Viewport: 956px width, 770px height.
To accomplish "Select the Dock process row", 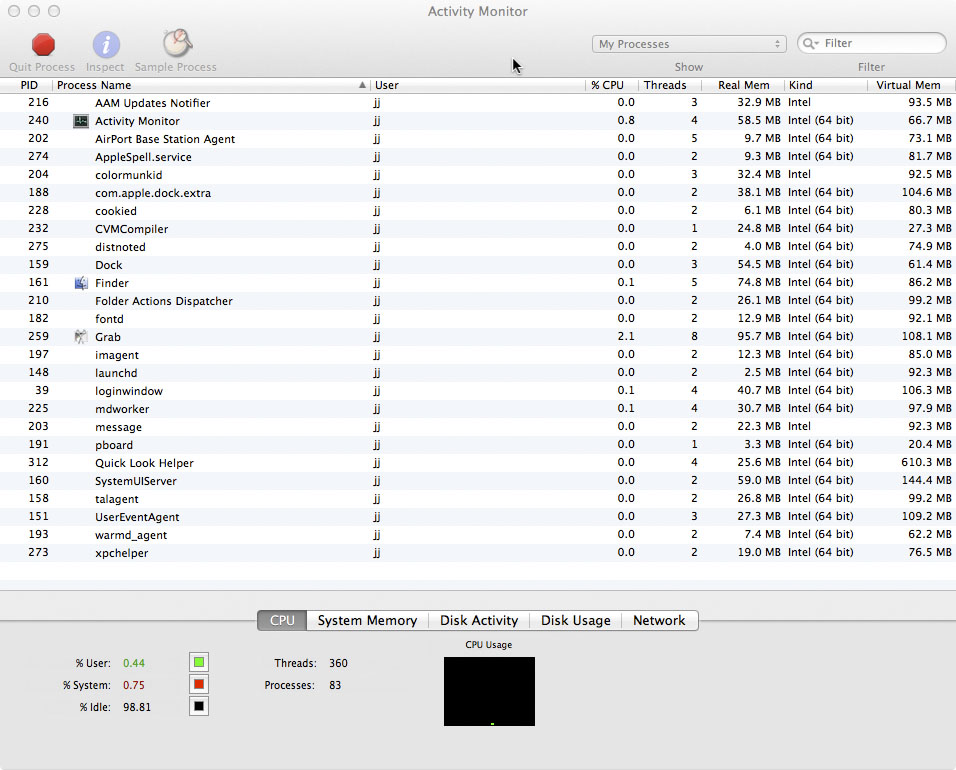I will [x=478, y=265].
